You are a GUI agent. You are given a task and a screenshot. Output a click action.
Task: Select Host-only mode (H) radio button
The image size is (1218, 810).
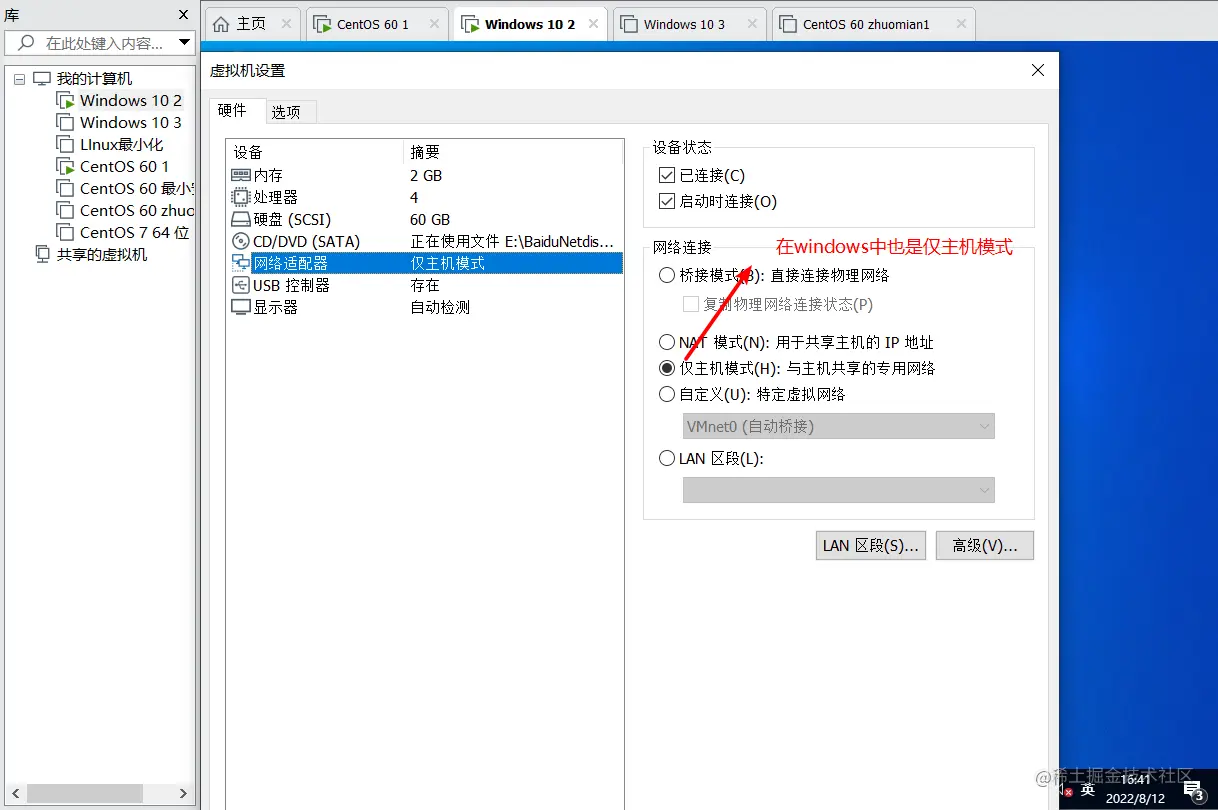[667, 368]
